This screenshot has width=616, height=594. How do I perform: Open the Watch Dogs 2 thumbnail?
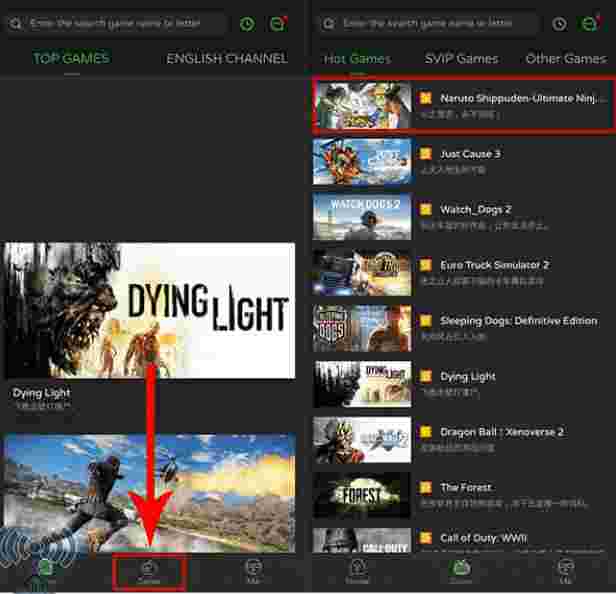(362, 216)
